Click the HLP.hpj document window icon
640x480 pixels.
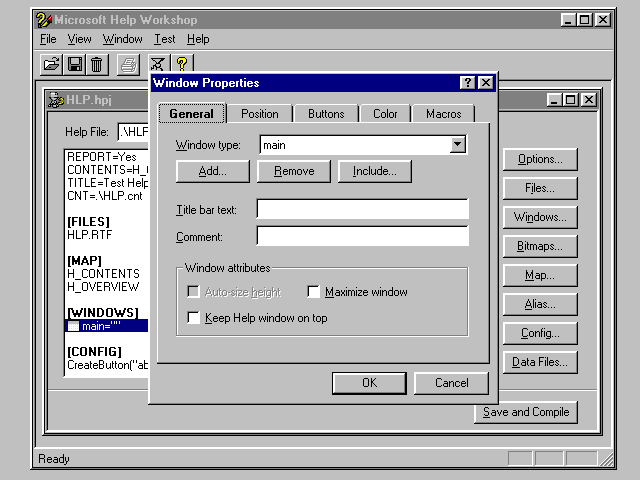tap(56, 100)
